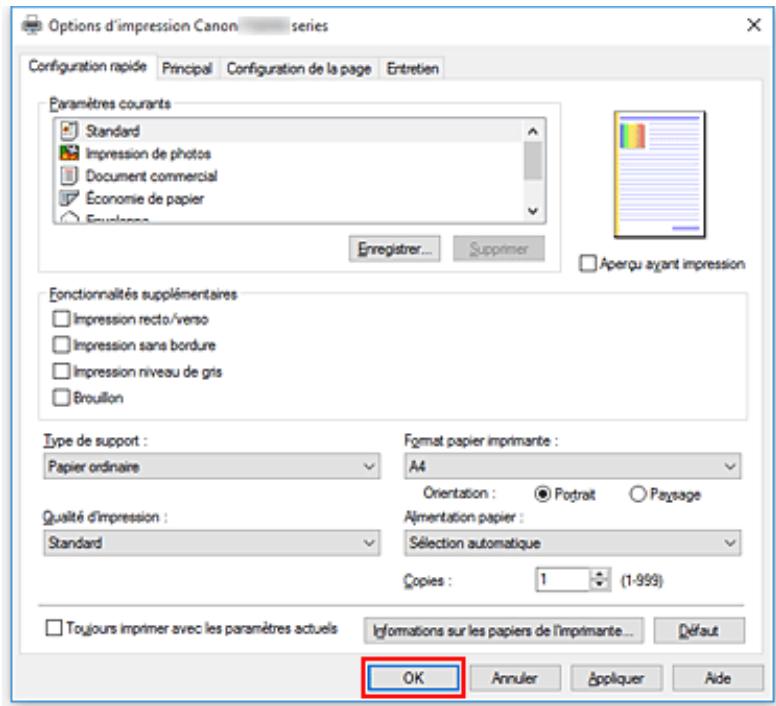The image size is (776, 706).
Task: Enable Impression sans bordure
Action: pyautogui.click(x=61, y=345)
